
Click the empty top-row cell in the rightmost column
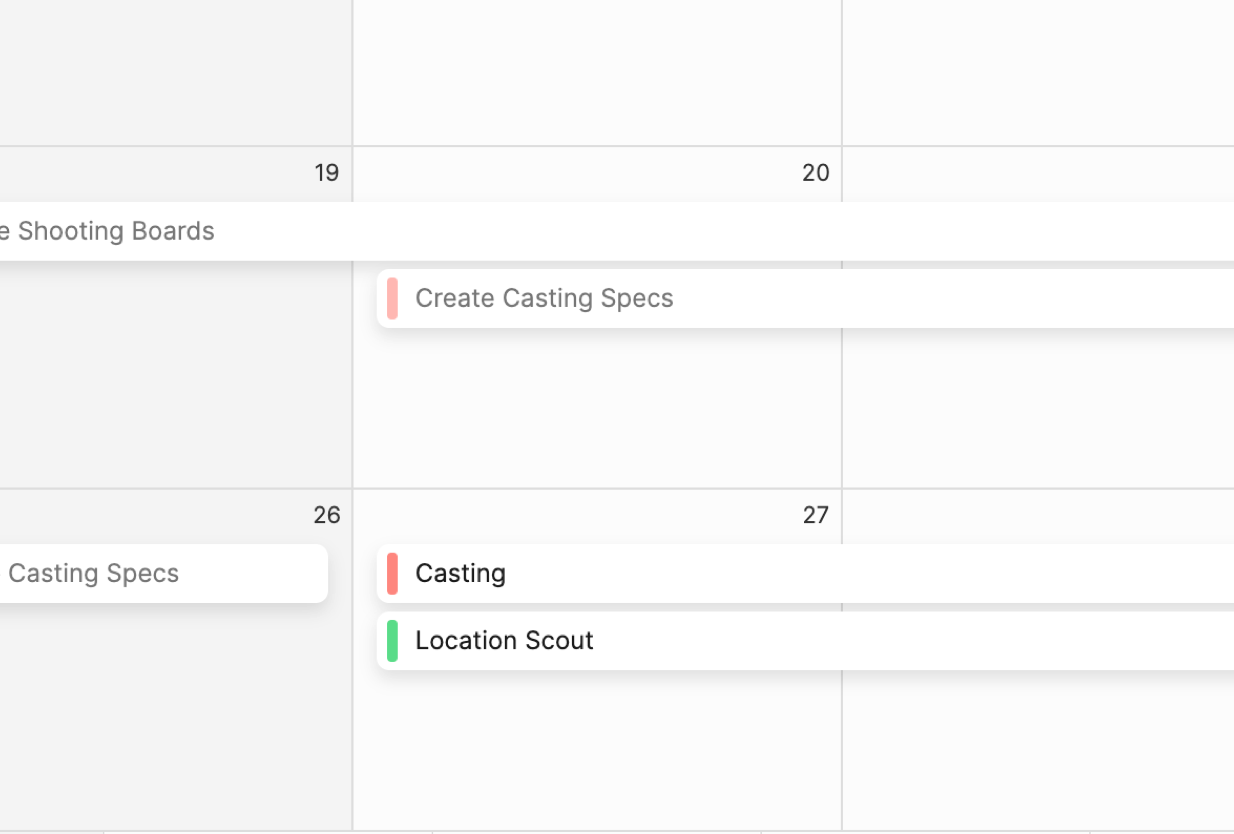pyautogui.click(x=1038, y=70)
